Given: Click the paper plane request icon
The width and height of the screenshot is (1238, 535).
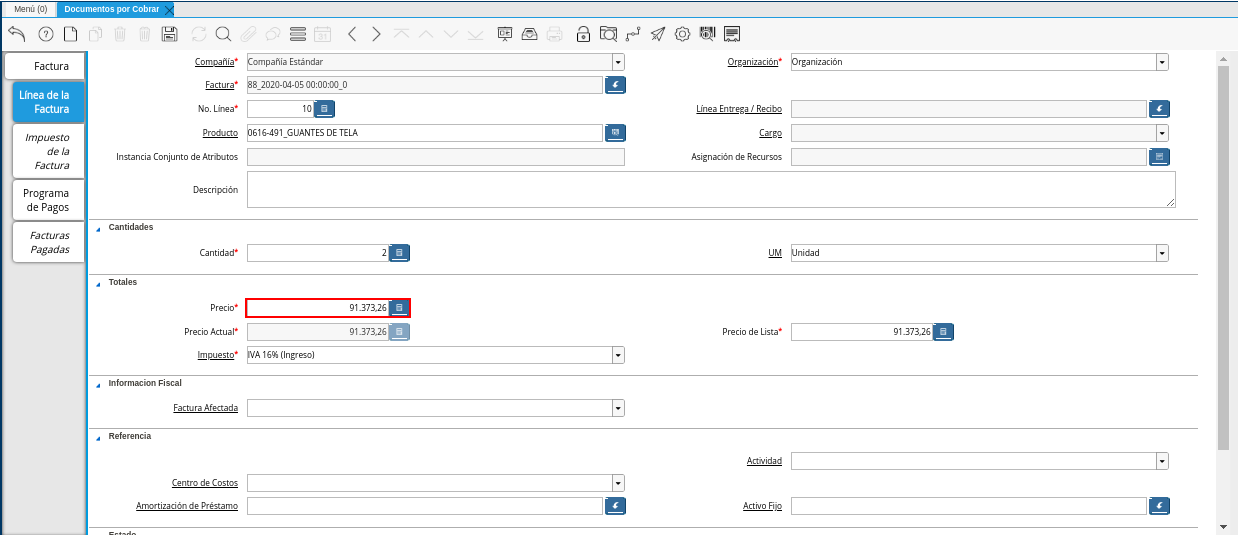Looking at the screenshot, I should (657, 34).
